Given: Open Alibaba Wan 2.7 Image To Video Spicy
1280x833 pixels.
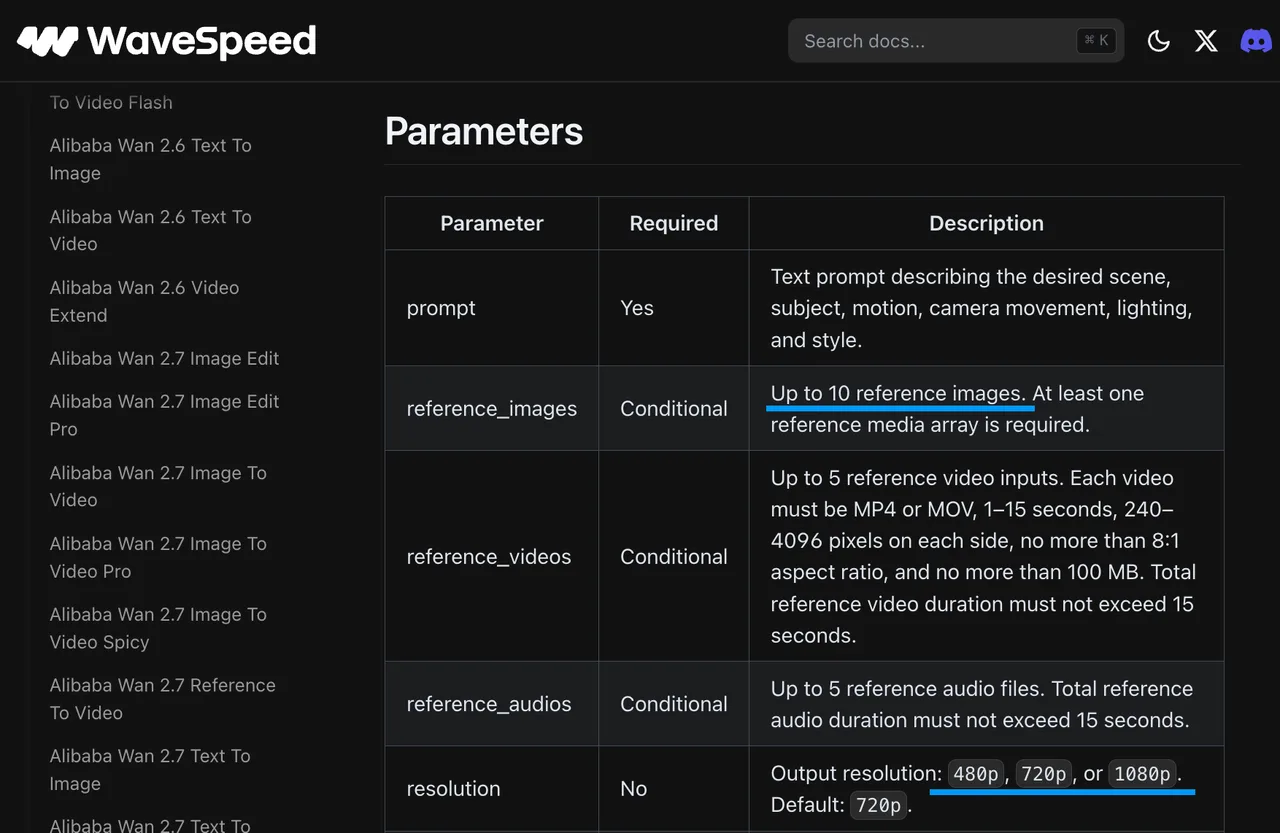Looking at the screenshot, I should click(158, 628).
